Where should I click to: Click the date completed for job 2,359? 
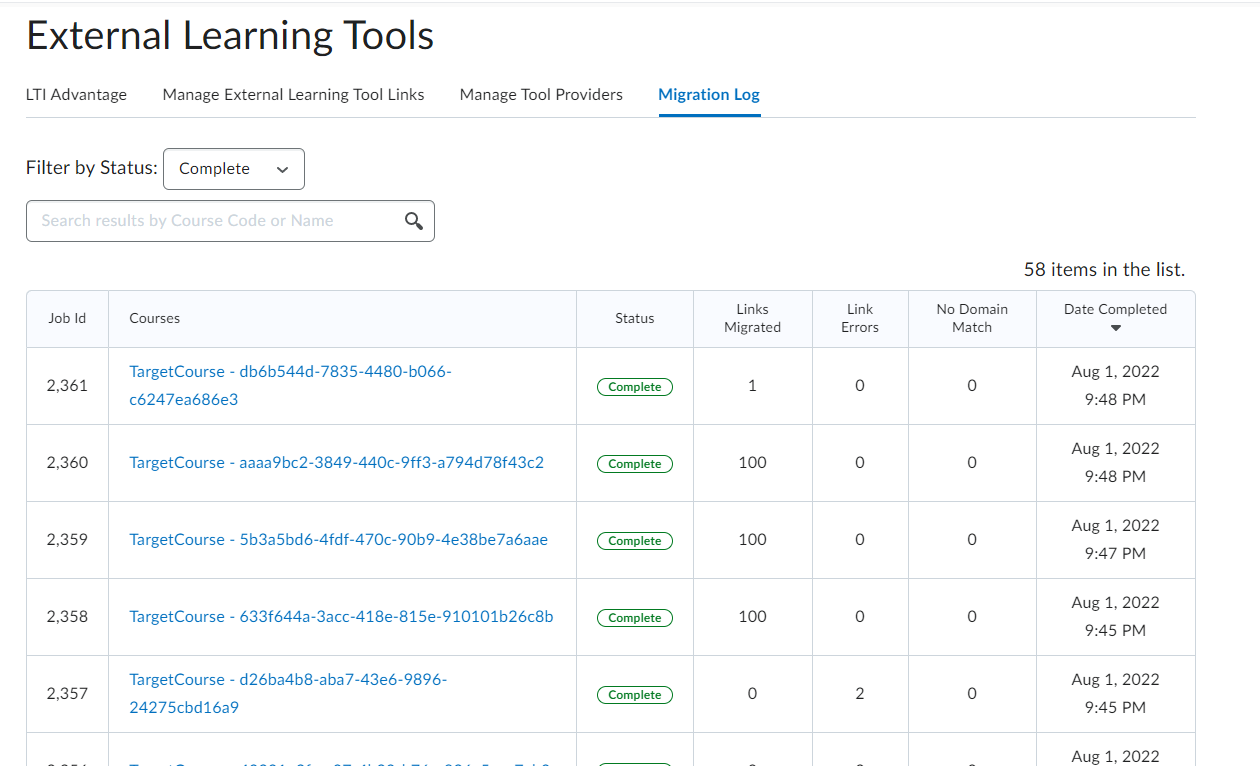pos(1115,540)
